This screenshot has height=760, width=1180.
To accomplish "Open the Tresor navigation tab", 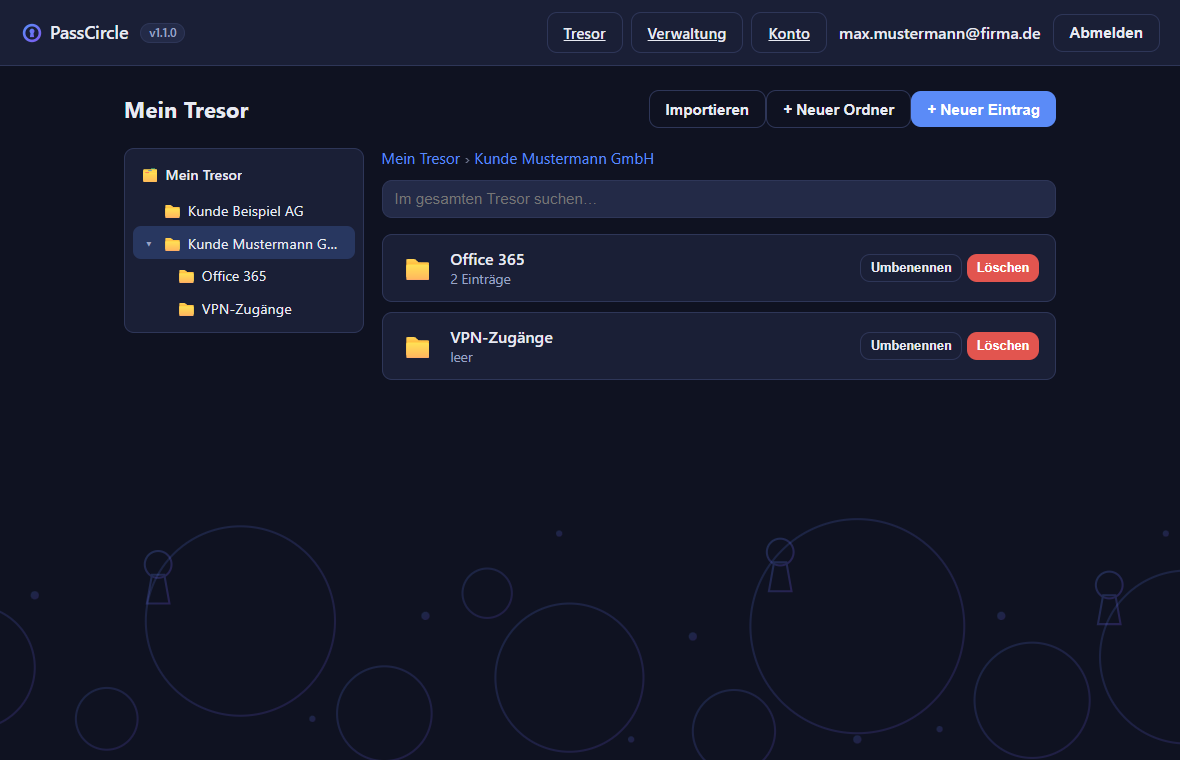I will tap(585, 33).
